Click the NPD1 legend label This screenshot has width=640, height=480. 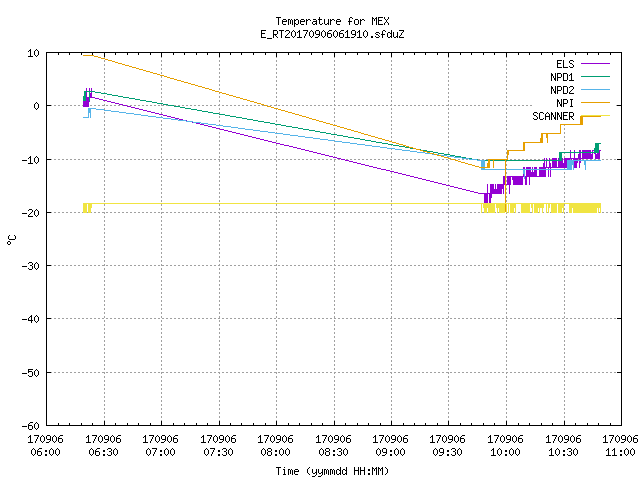(562, 77)
